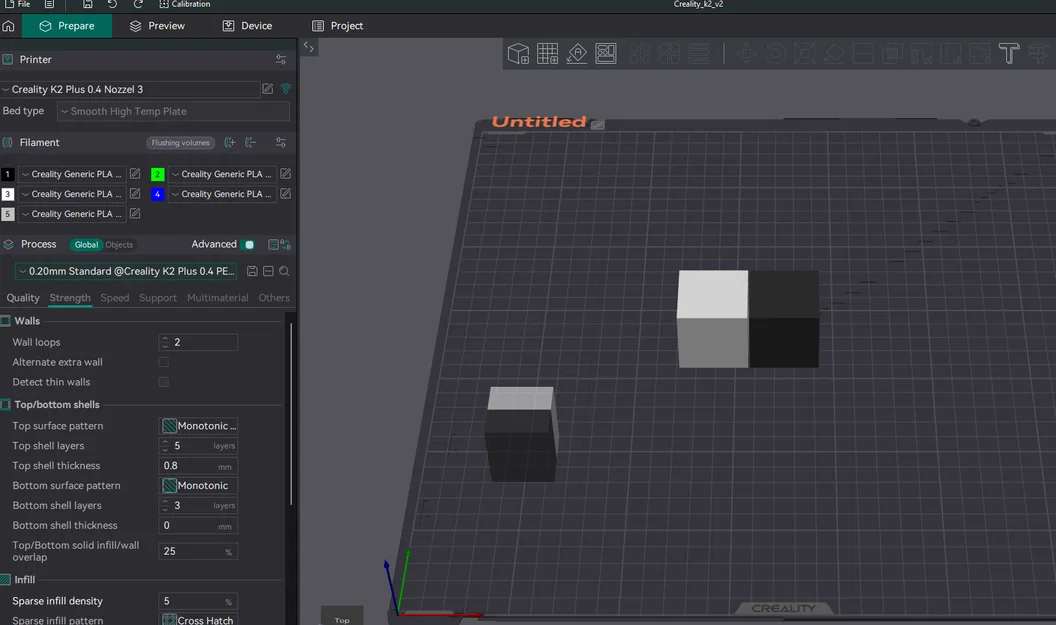Click the green filament 2 color swatch
Screen dimensions: 1056x625
[158, 174]
